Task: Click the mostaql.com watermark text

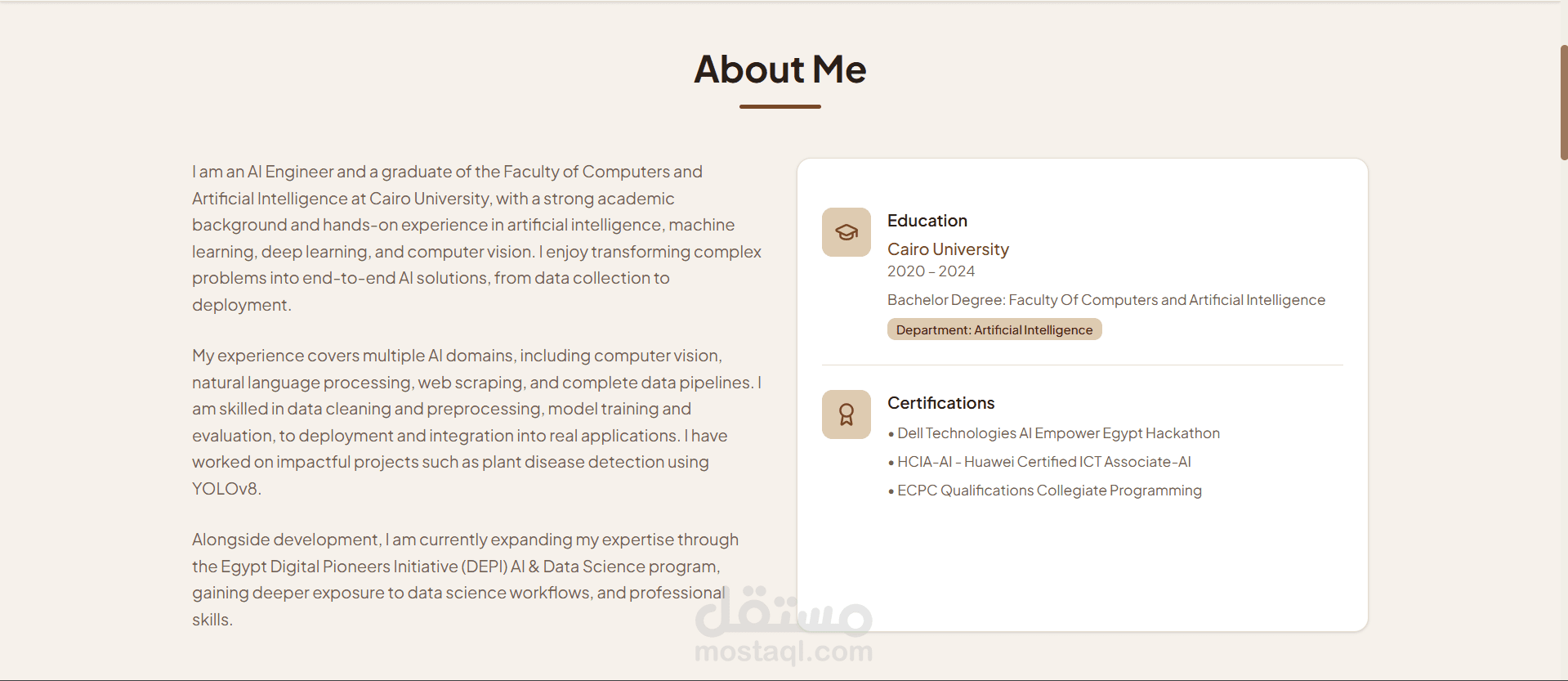Action: (x=784, y=652)
